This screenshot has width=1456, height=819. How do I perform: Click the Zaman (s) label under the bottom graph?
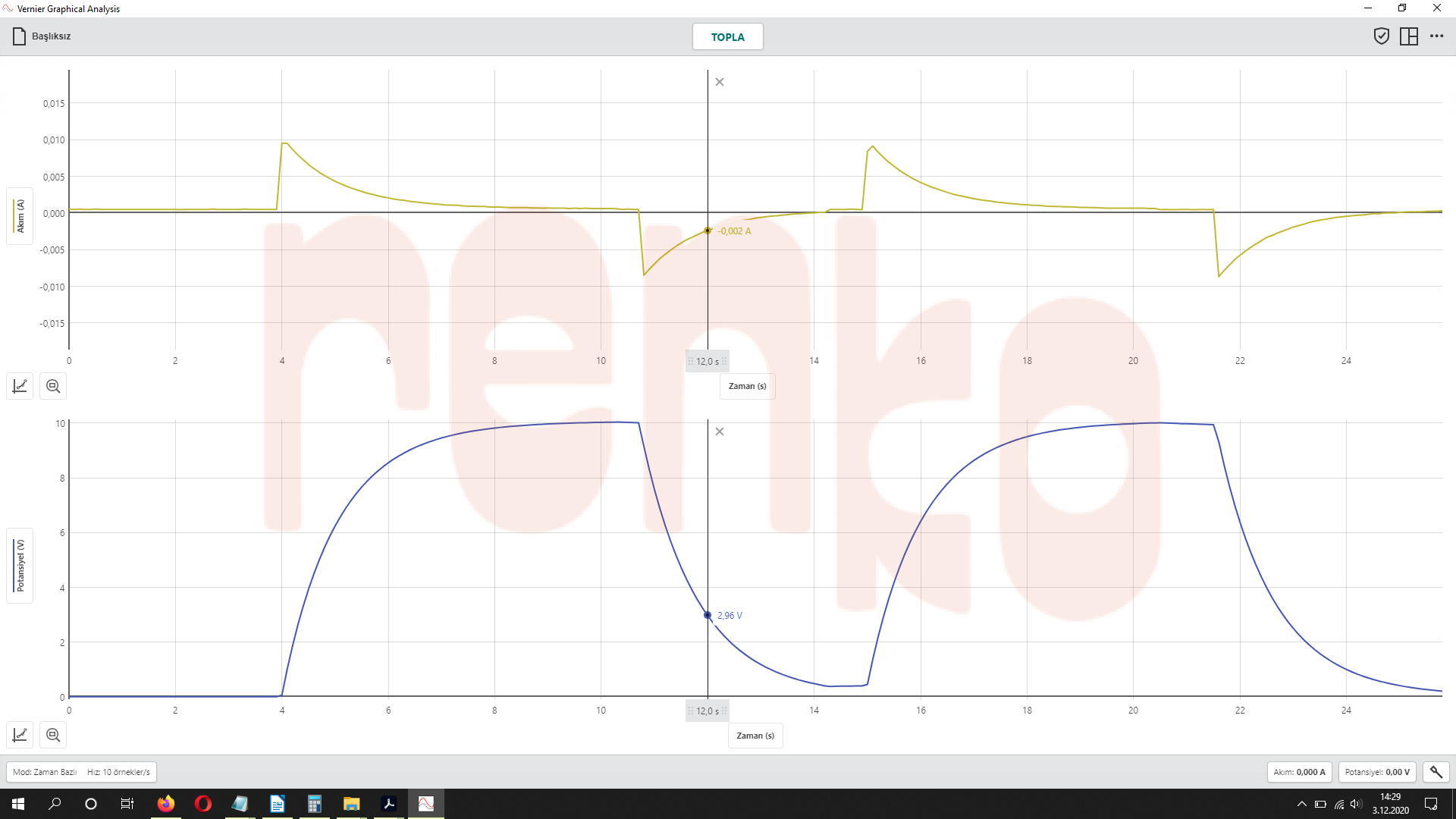click(x=755, y=736)
